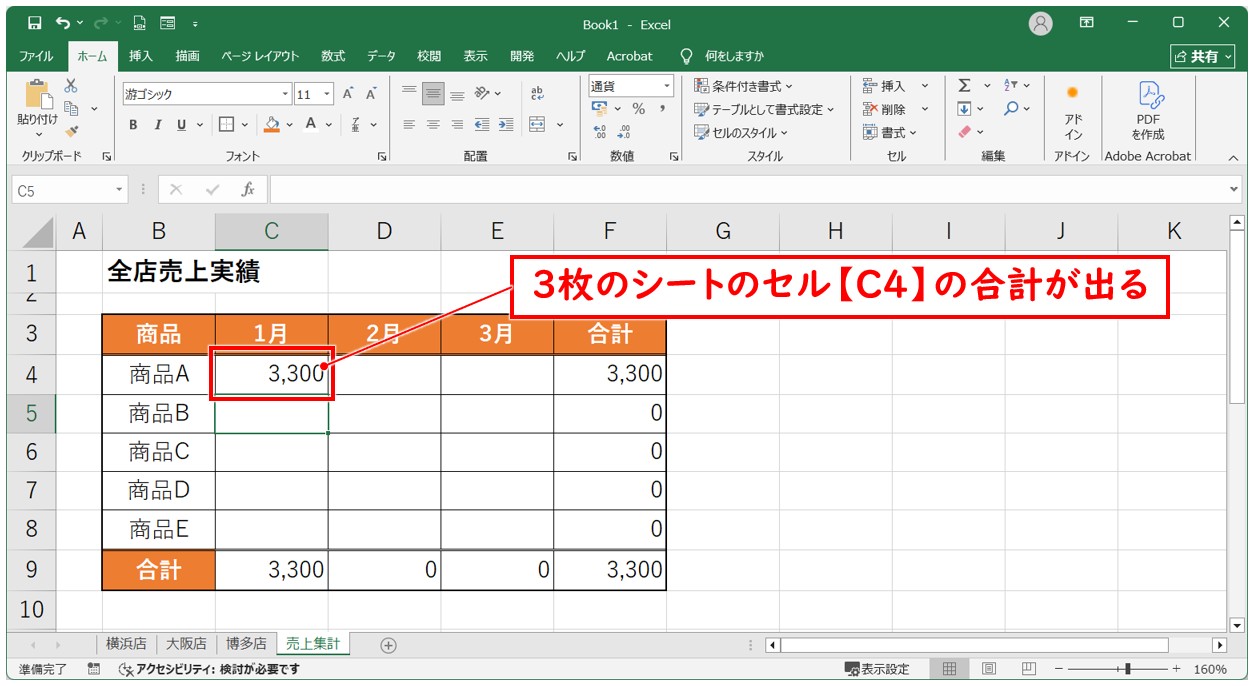Switch to the 横浜店 sheet tab
Viewport: 1254px width, 686px height.
click(x=126, y=644)
